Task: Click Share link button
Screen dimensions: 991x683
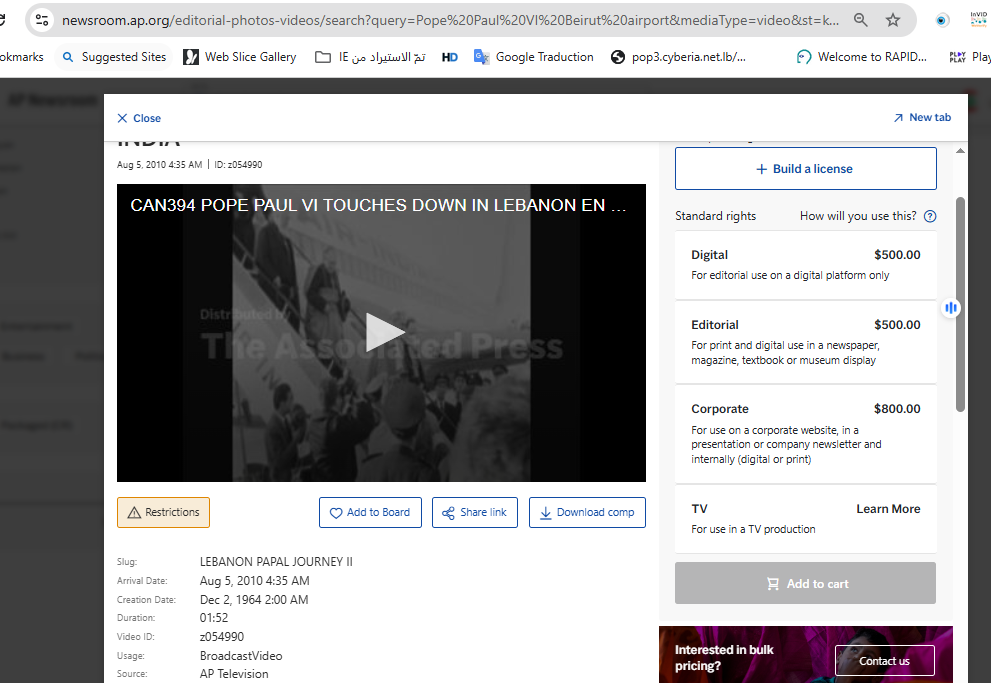Action: pyautogui.click(x=475, y=512)
